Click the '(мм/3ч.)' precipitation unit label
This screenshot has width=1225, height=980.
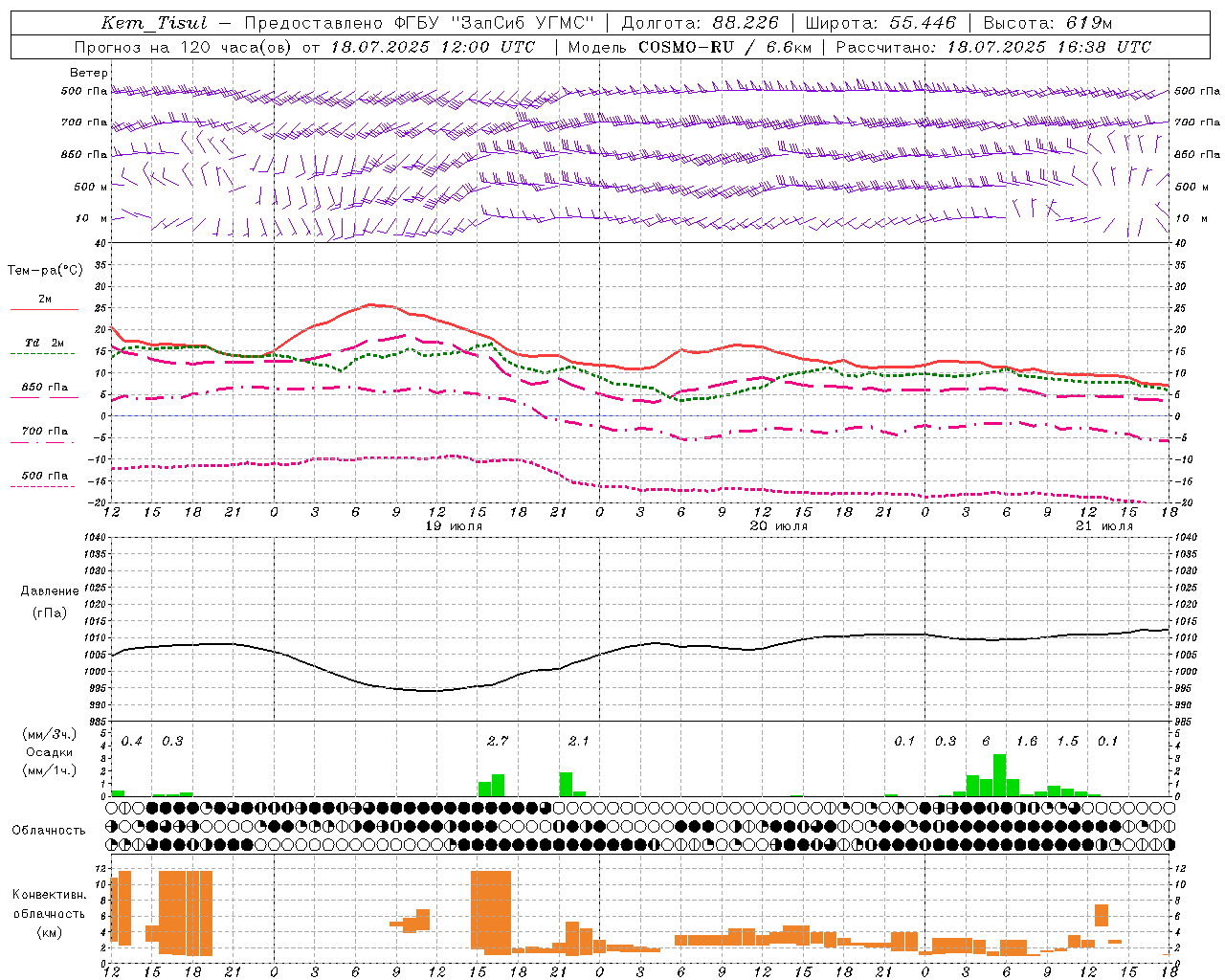tap(50, 735)
